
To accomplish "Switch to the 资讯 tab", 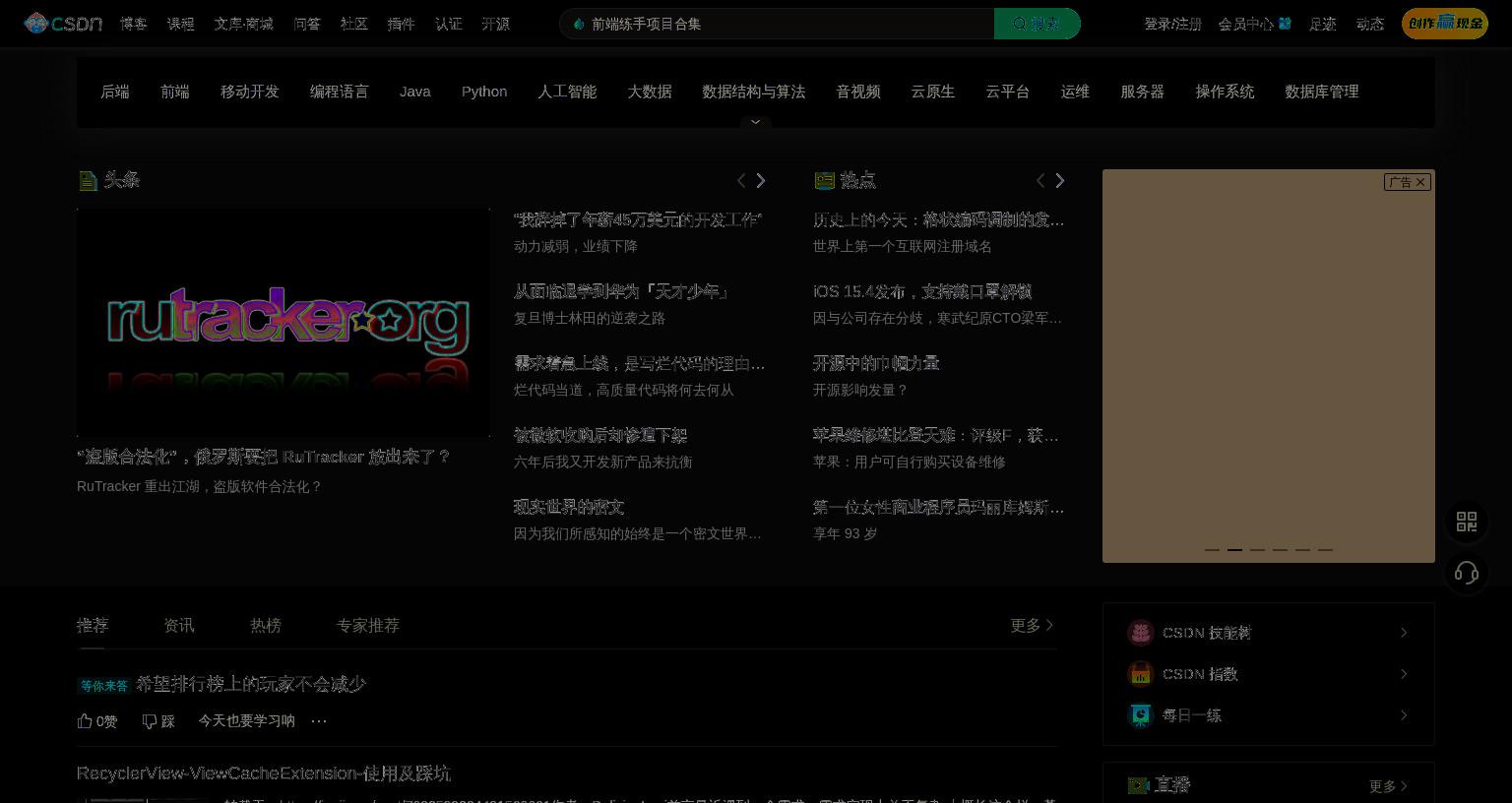I will [x=179, y=625].
